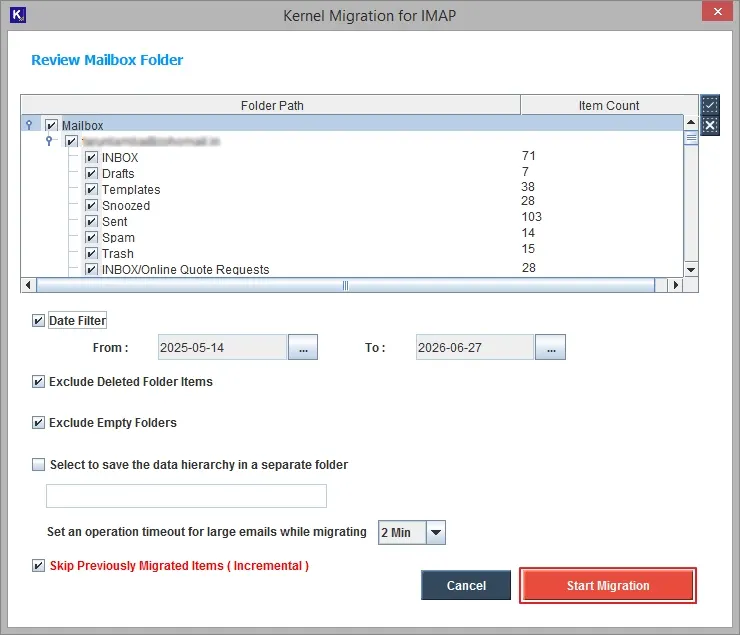740x635 pixels.
Task: Click the Folder Path column header
Action: click(x=271, y=105)
